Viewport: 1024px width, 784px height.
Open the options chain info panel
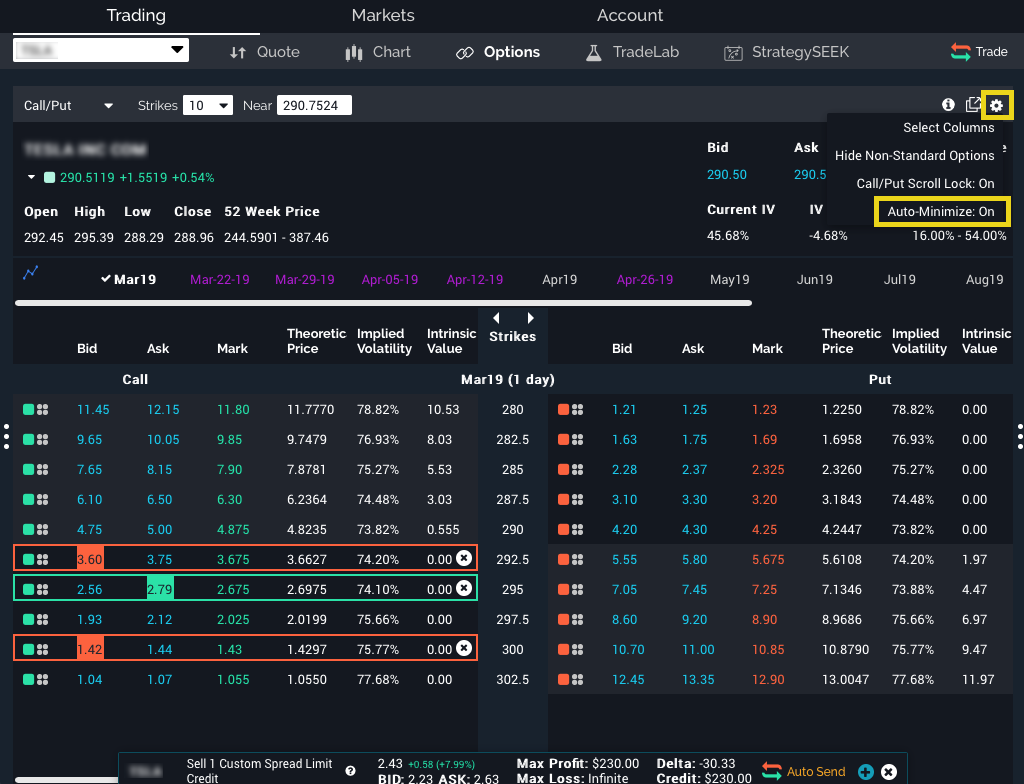pos(948,104)
